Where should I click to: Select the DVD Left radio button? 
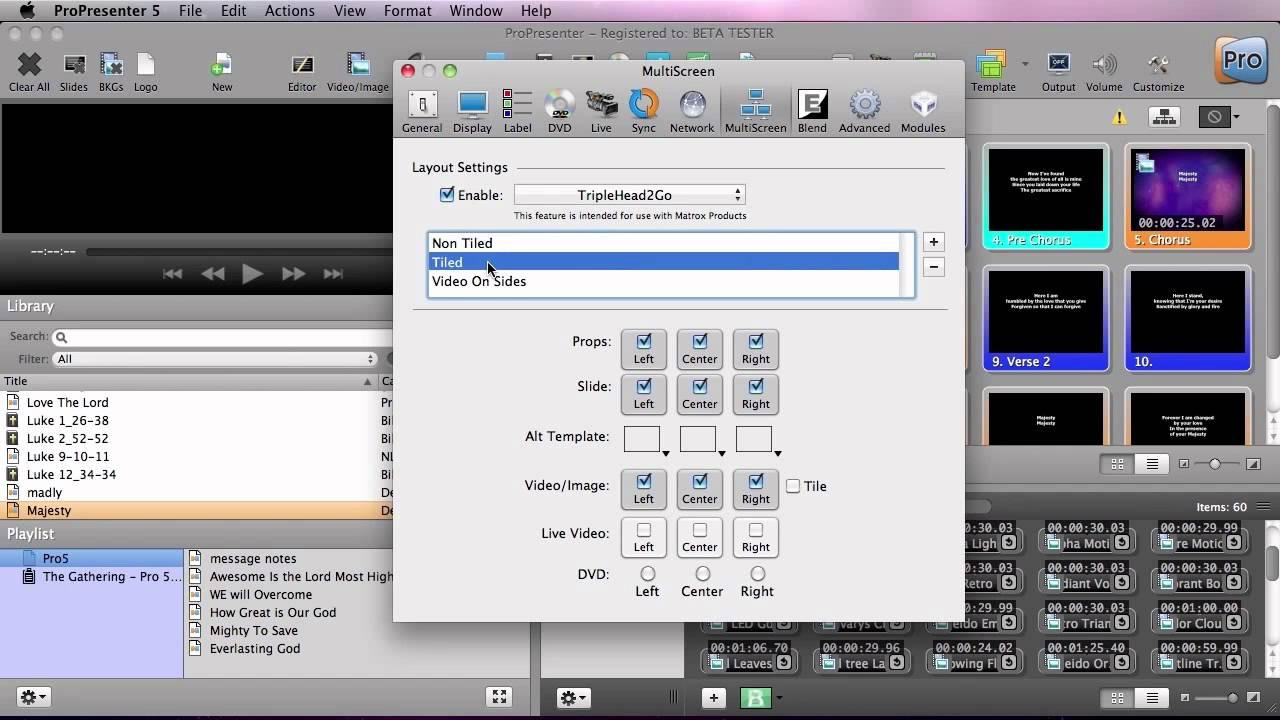coord(648,574)
